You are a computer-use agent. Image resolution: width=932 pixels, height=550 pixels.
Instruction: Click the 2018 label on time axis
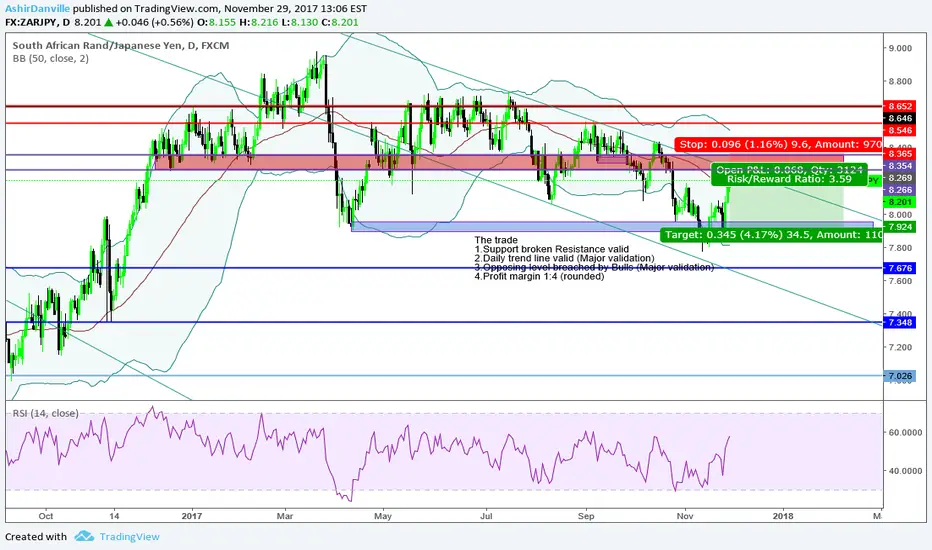click(x=783, y=516)
